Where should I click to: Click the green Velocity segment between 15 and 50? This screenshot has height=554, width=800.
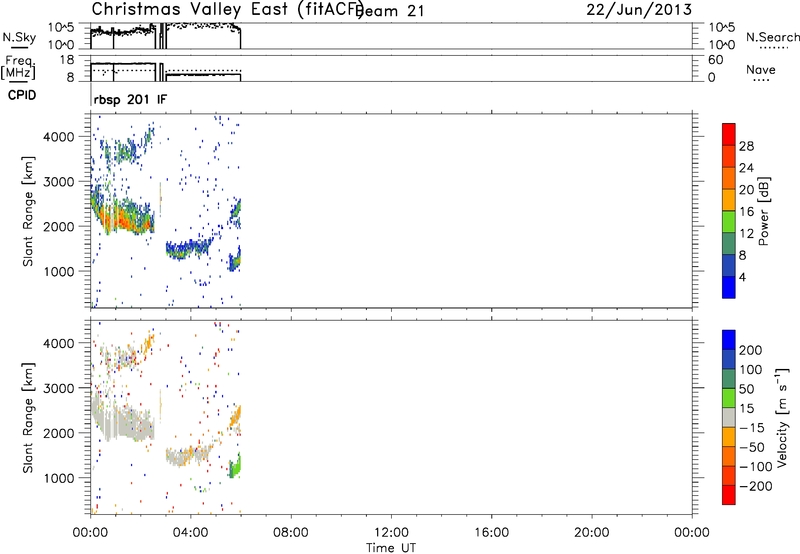coord(729,398)
